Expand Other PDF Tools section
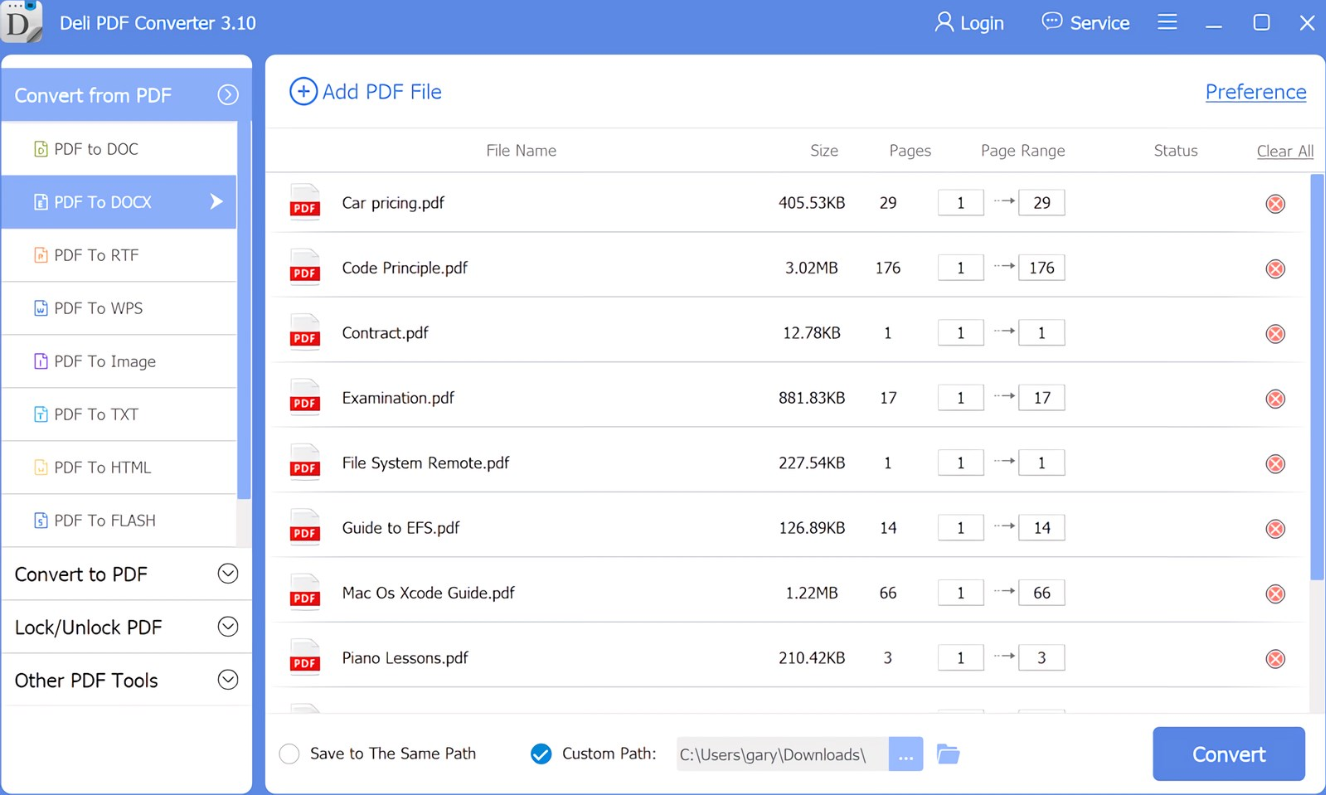The height and width of the screenshot is (795, 1326). click(228, 680)
